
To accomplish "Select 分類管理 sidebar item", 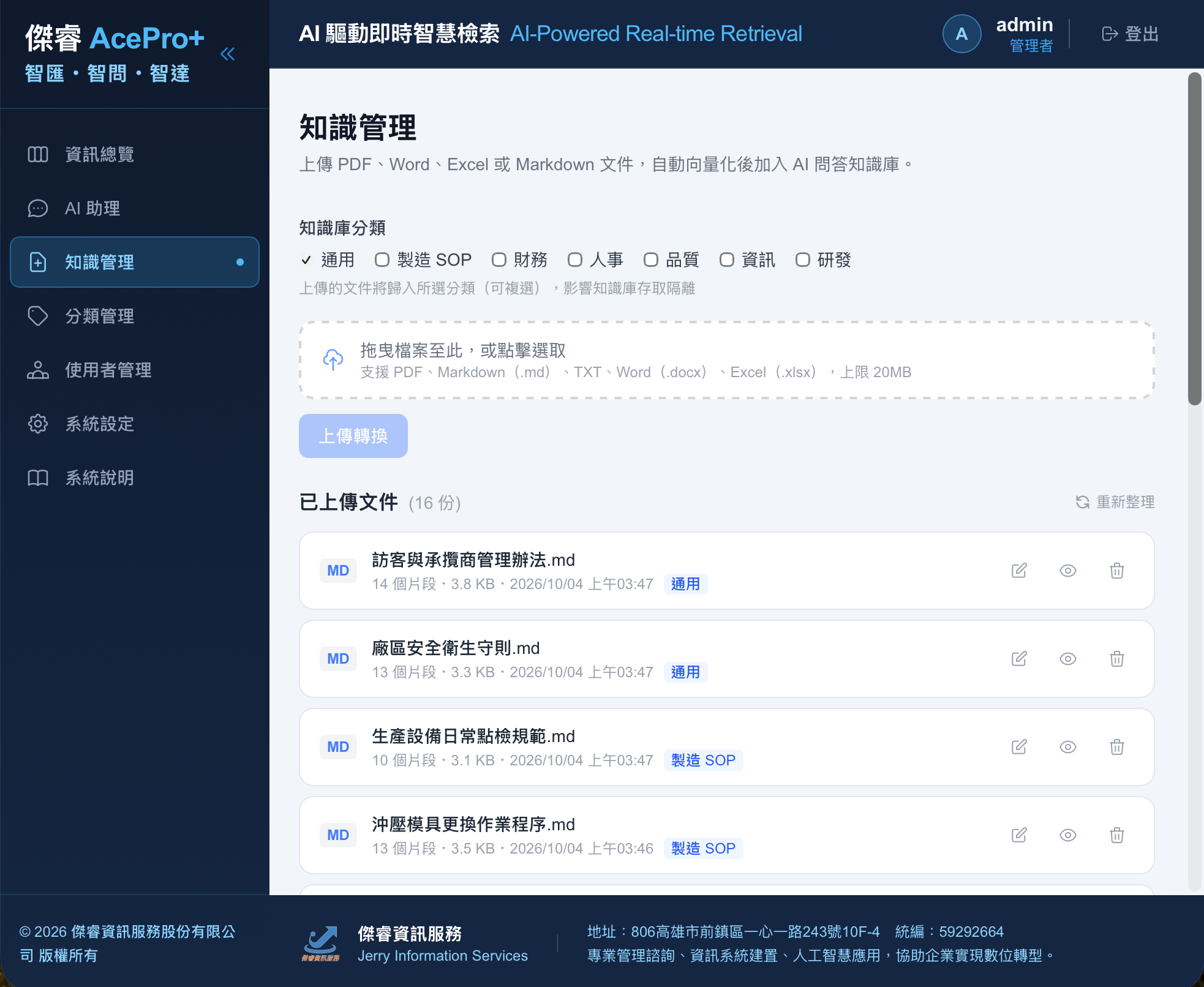I will 135,316.
